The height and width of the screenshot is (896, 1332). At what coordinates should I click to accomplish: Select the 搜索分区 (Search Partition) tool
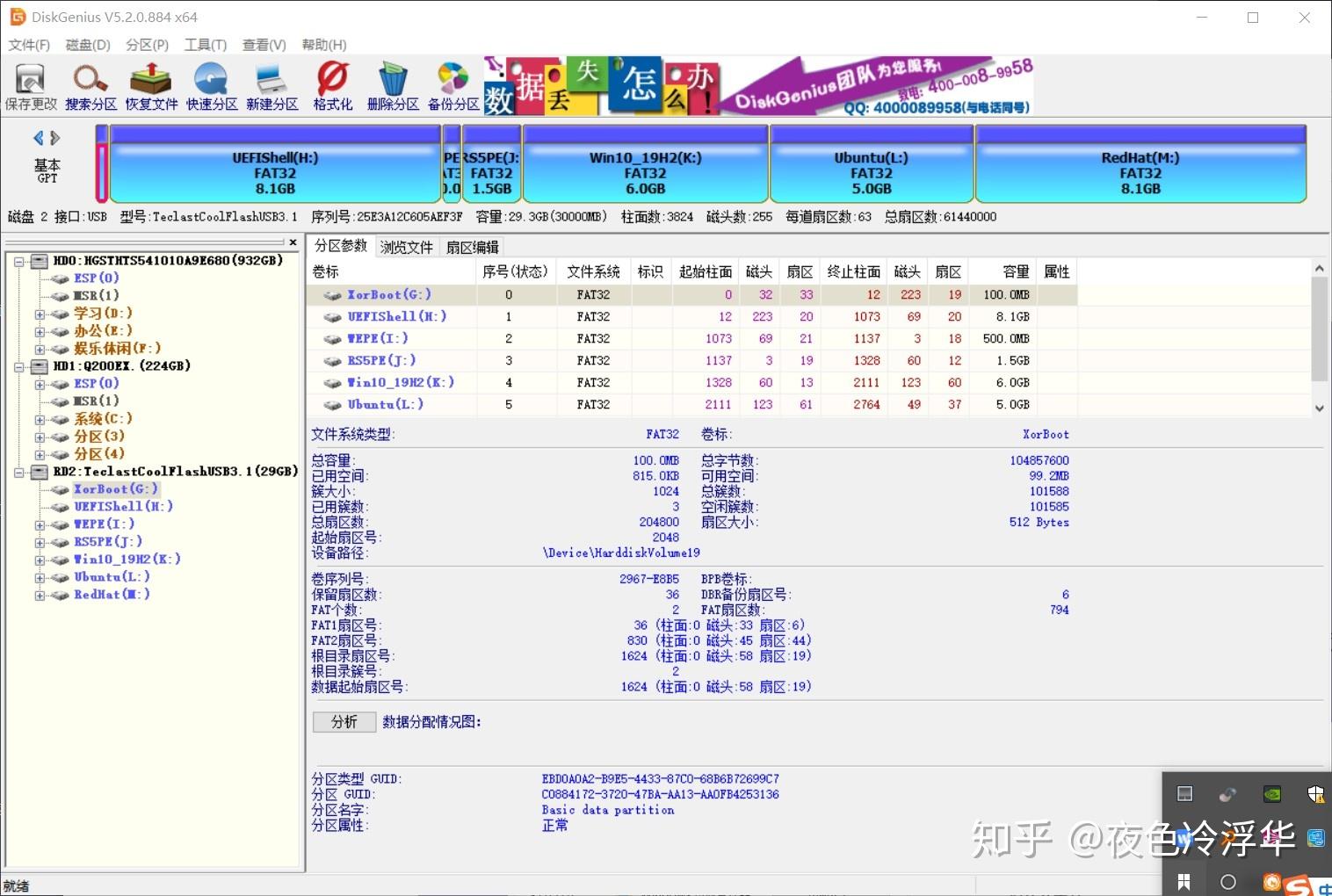[89, 85]
